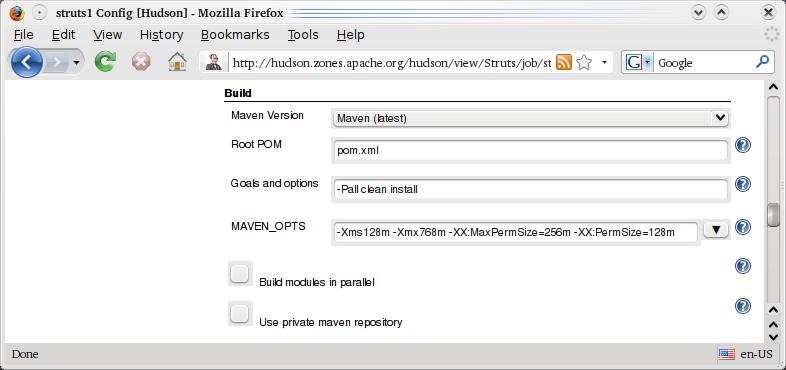Open the Tools menu
Viewport: 786px width, 370px height.
[x=303, y=35]
